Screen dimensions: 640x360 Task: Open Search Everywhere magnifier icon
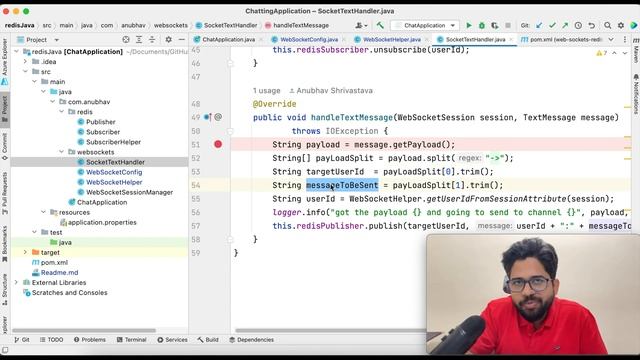click(x=607, y=25)
